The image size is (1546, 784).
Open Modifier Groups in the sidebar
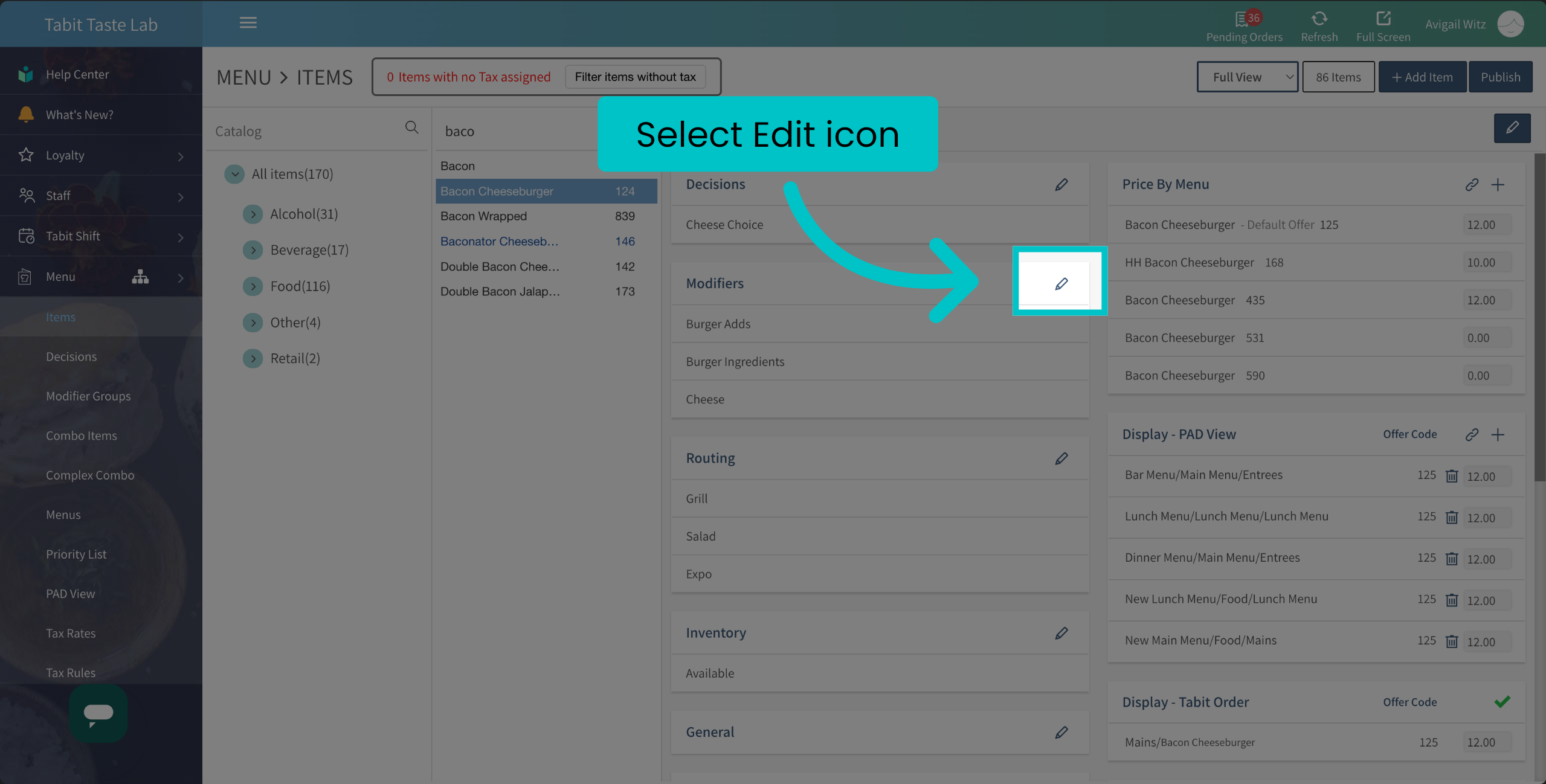(x=88, y=396)
